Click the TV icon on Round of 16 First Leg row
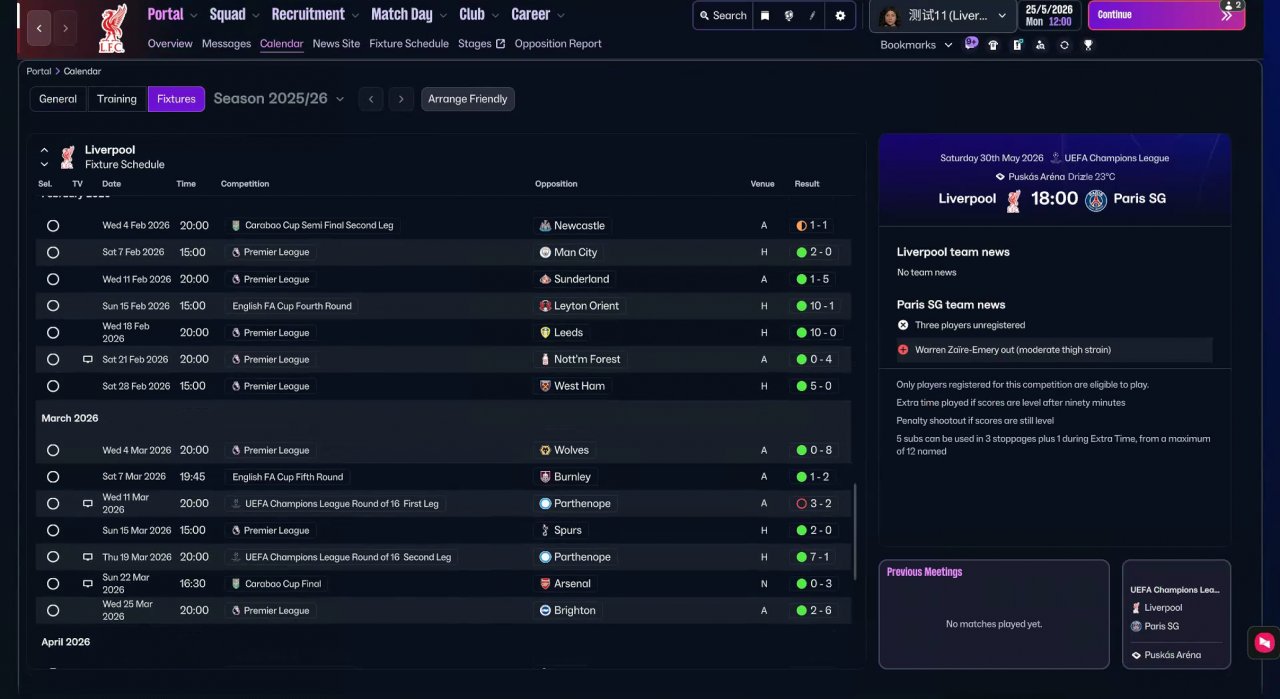This screenshot has height=699, width=1280. pyautogui.click(x=87, y=503)
